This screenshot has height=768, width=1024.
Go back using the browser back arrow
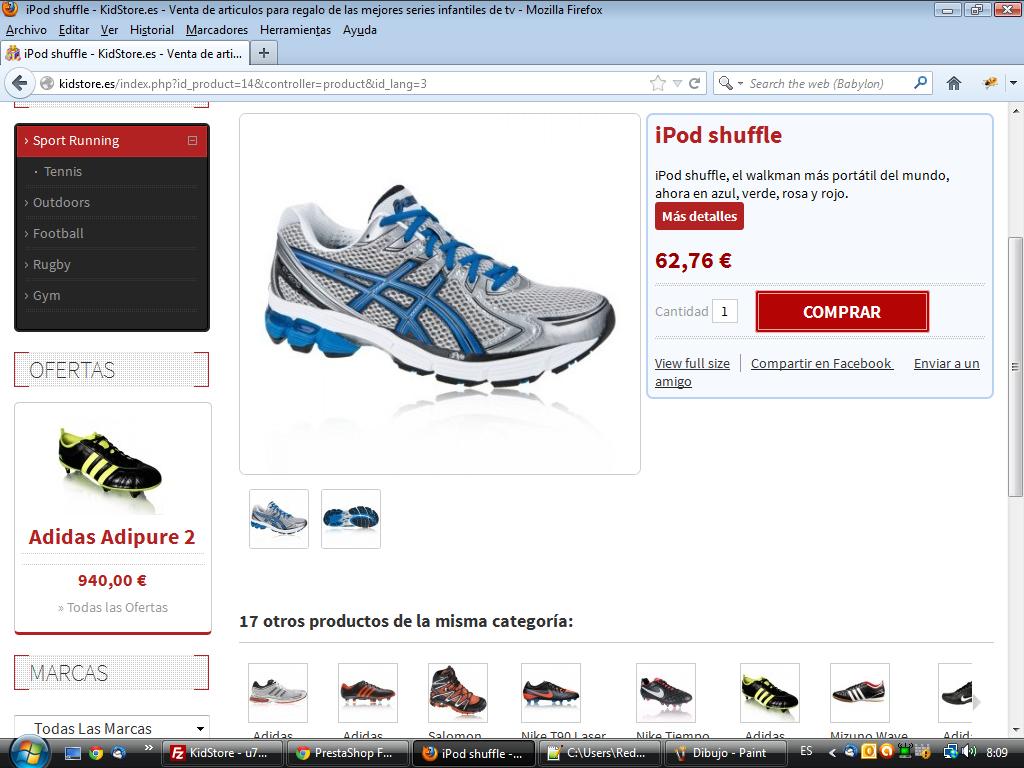coord(20,84)
